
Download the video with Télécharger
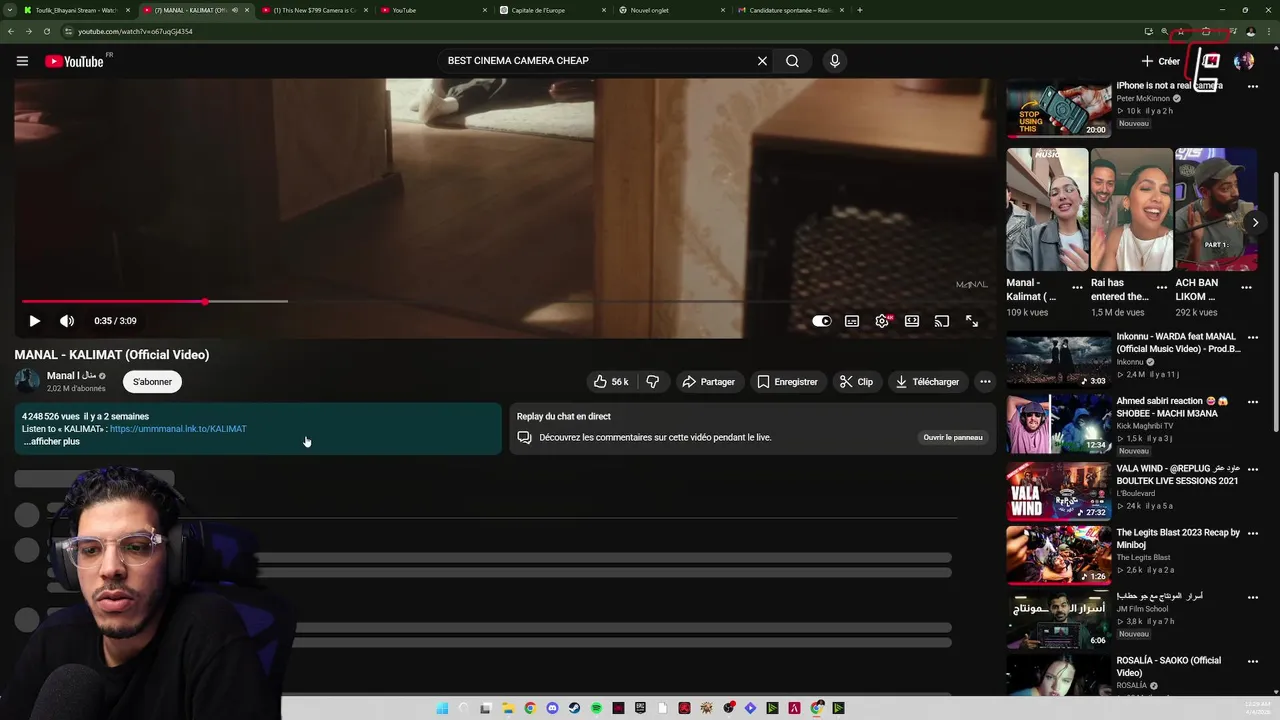[927, 382]
